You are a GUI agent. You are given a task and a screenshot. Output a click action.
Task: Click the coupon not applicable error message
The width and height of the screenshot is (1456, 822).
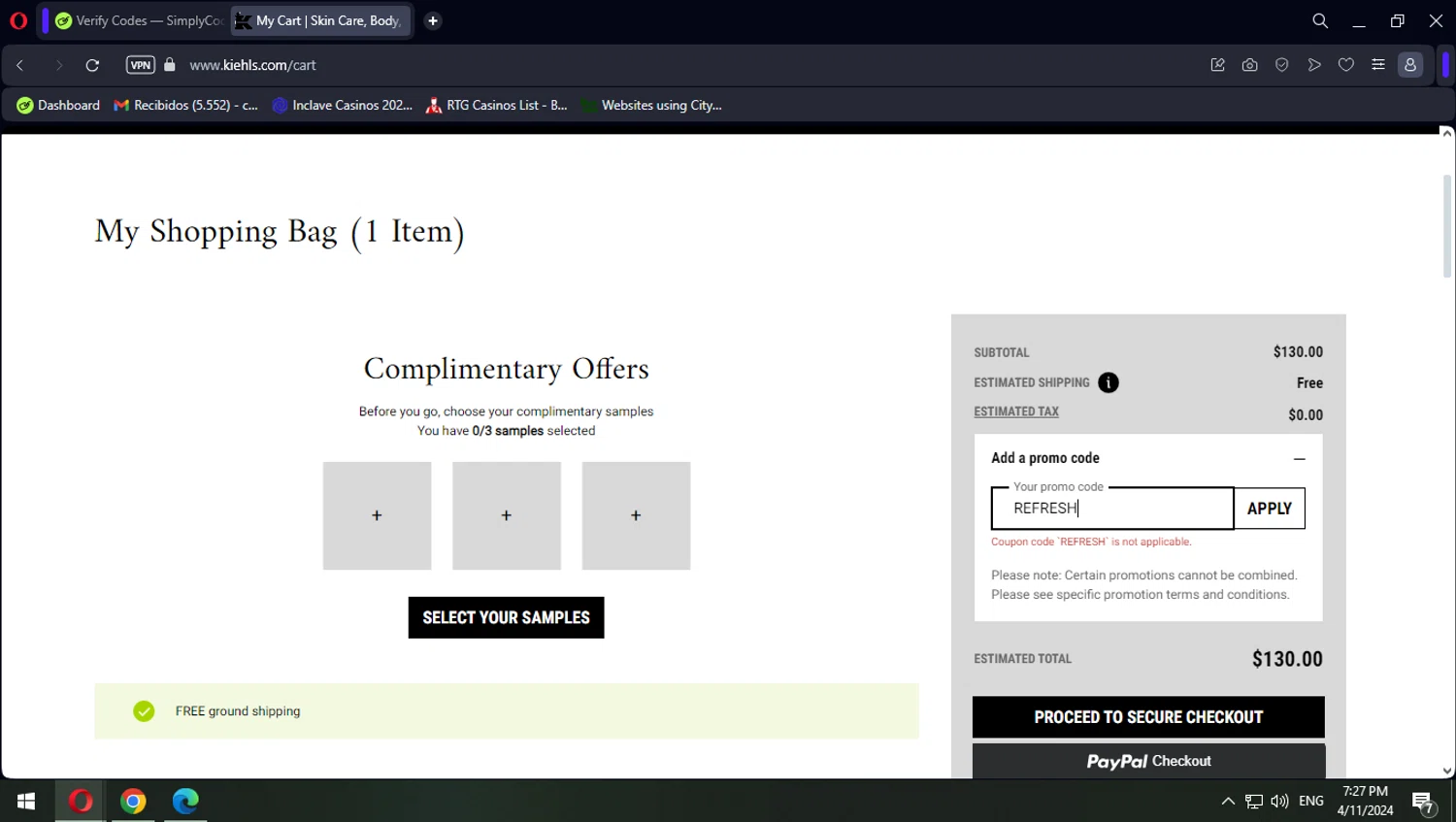[1091, 542]
